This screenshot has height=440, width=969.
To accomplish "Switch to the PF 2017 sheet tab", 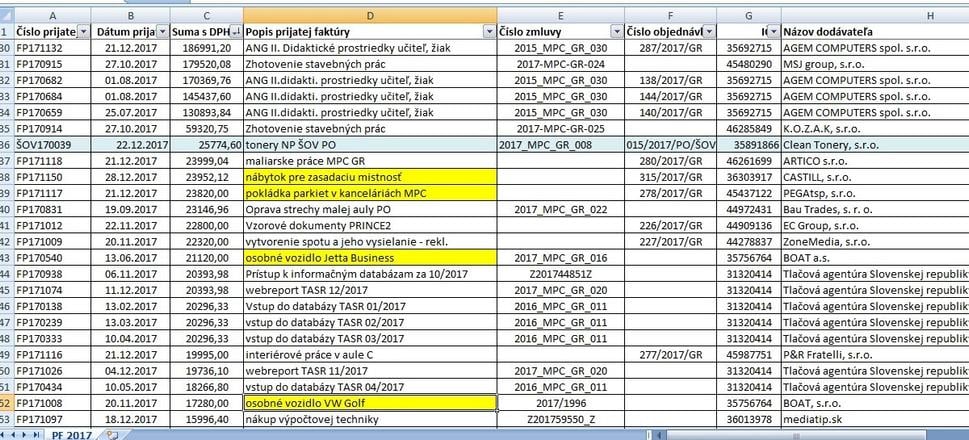I will (x=71, y=435).
